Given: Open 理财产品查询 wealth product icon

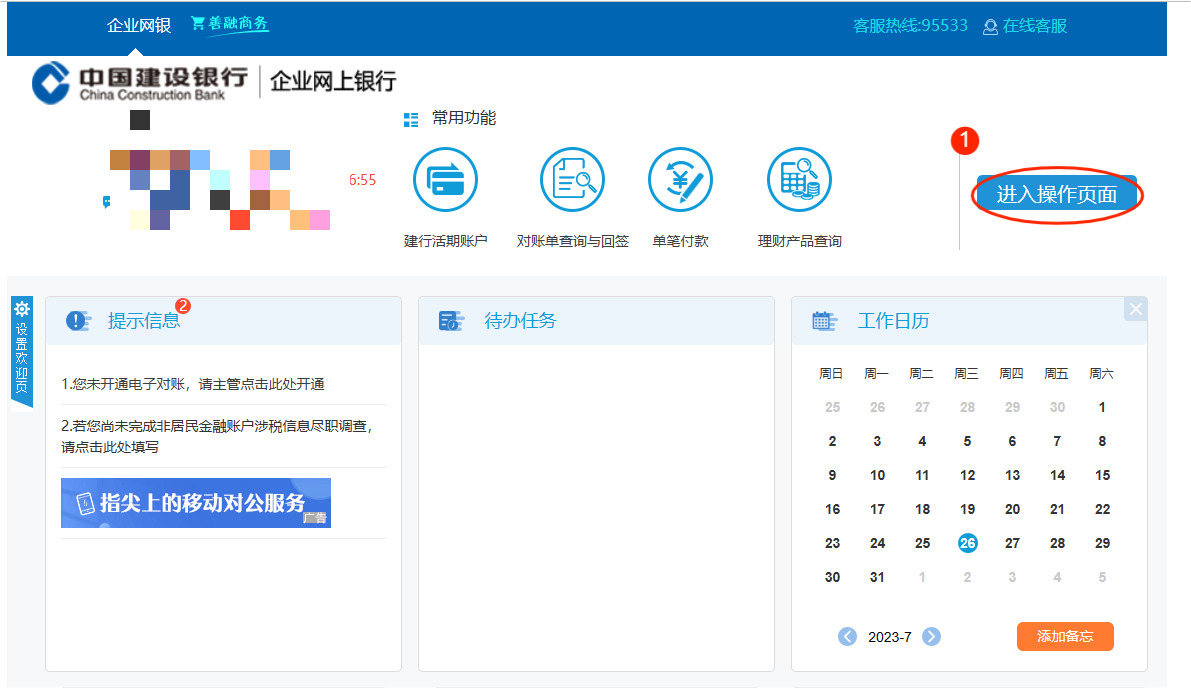Looking at the screenshot, I should click(799, 180).
